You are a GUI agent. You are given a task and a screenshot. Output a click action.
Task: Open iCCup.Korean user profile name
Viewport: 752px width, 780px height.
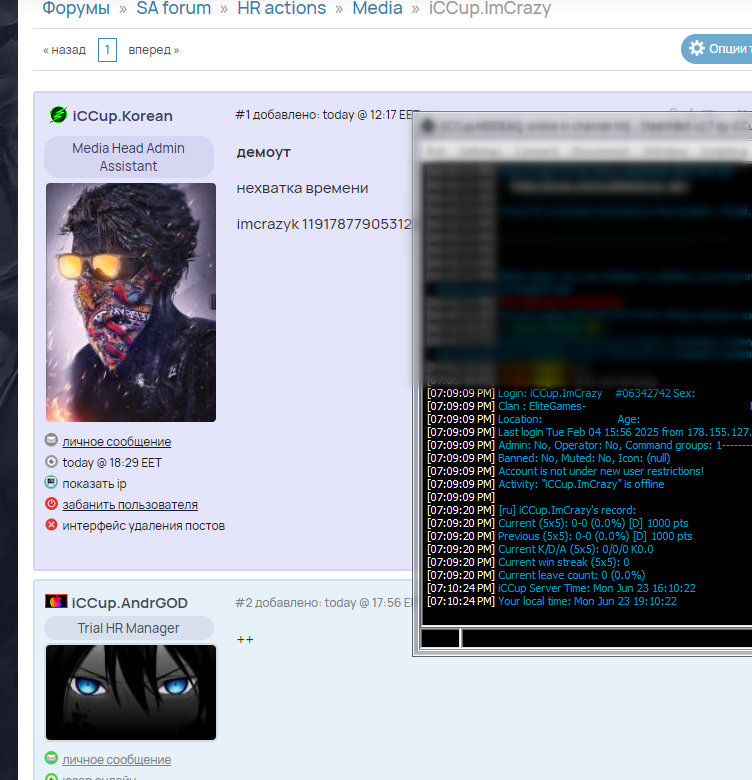click(x=122, y=116)
